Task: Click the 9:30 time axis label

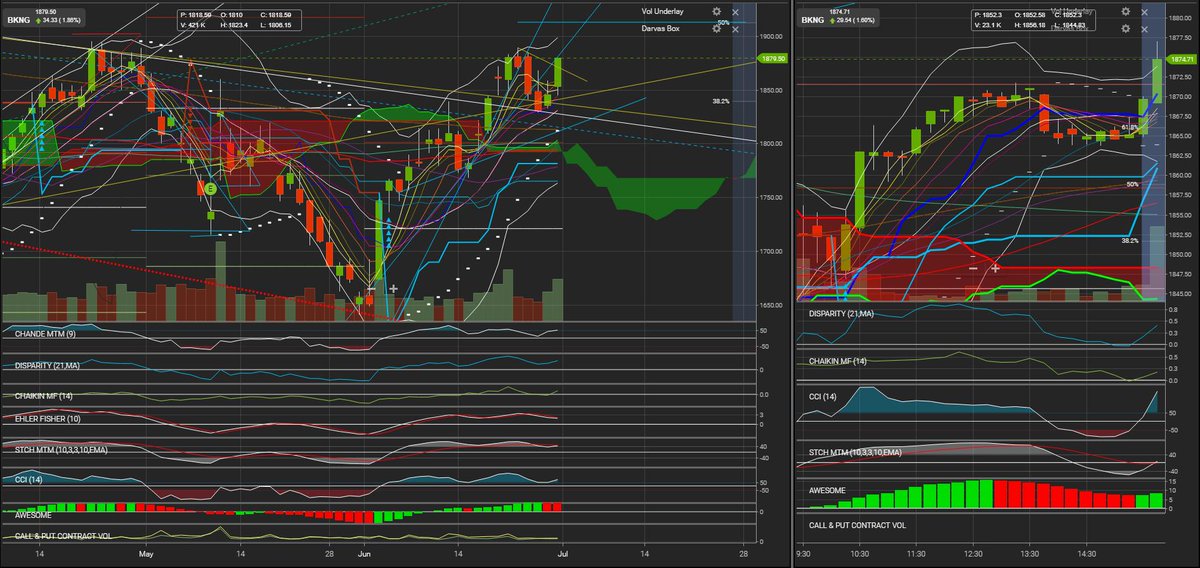Action: 805,553
